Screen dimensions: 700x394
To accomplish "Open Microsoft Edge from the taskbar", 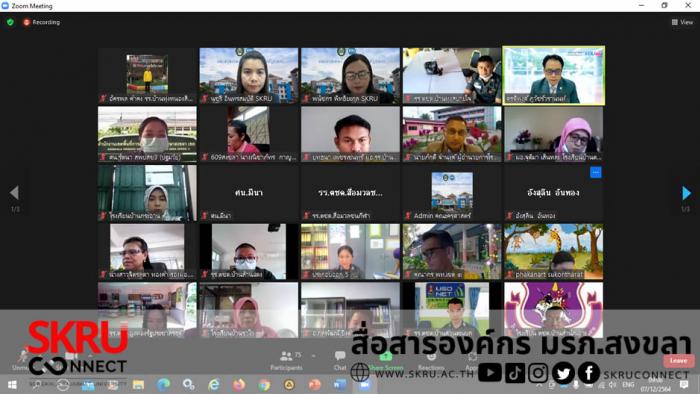I will tap(163, 385).
